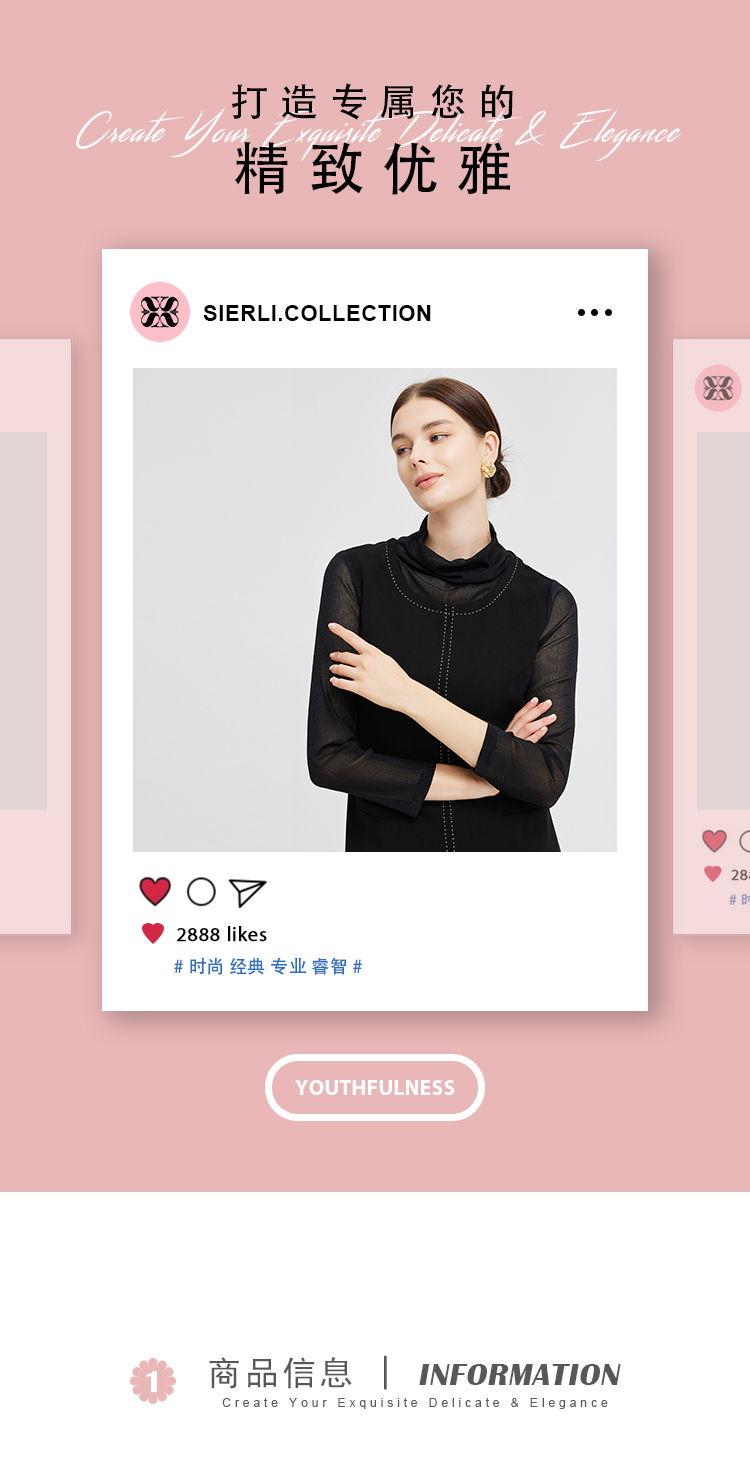Screen dimensions: 750x1461
Task: Click the comment circle icon
Action: [x=201, y=892]
